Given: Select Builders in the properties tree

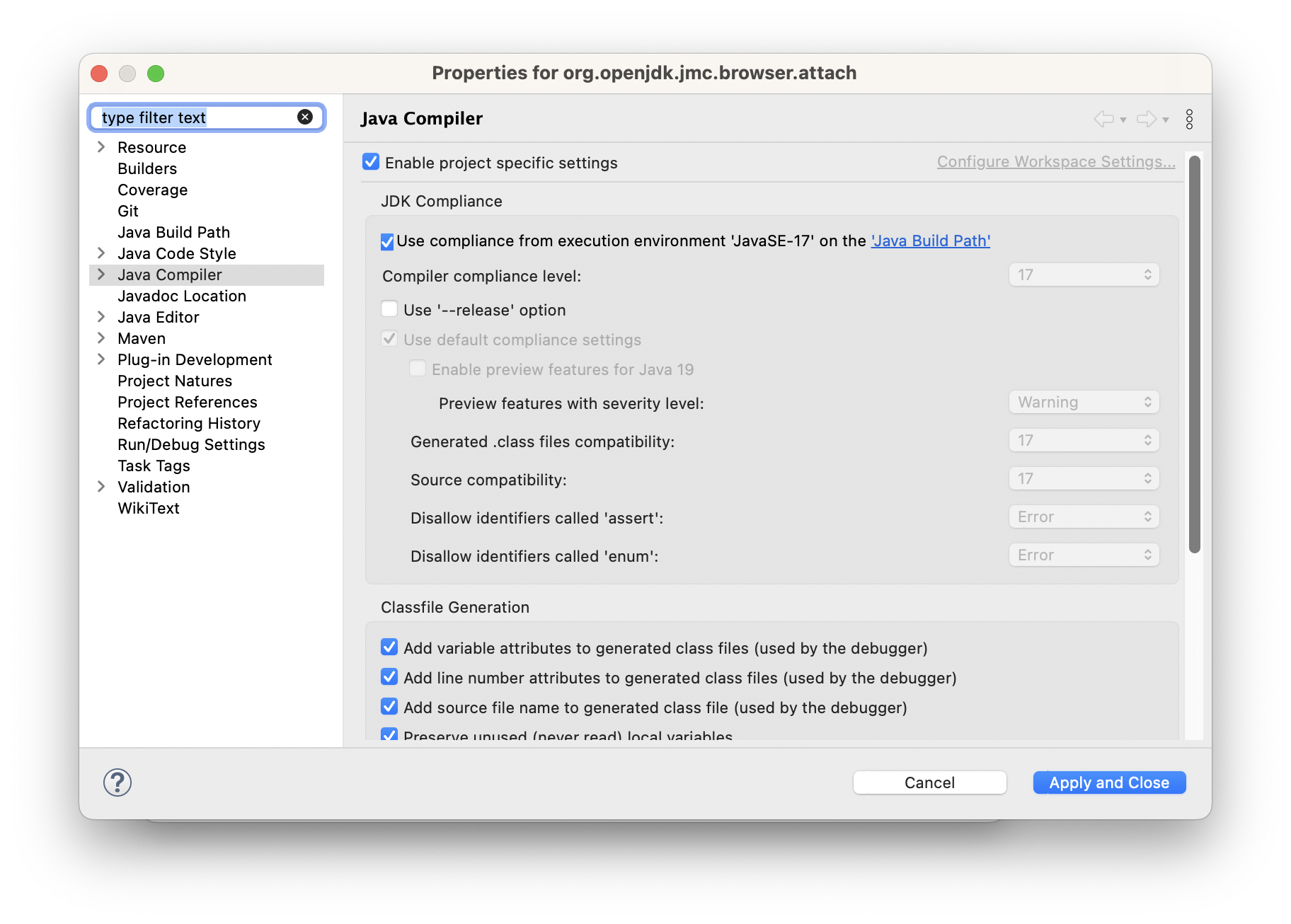Looking at the screenshot, I should coord(147,168).
